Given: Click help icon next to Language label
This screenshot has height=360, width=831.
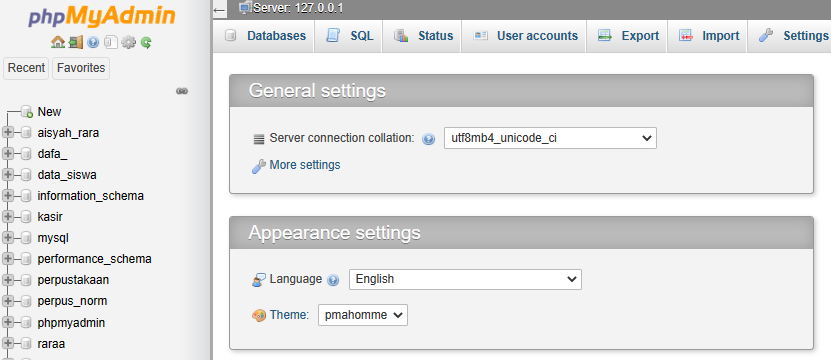Looking at the screenshot, I should [333, 280].
